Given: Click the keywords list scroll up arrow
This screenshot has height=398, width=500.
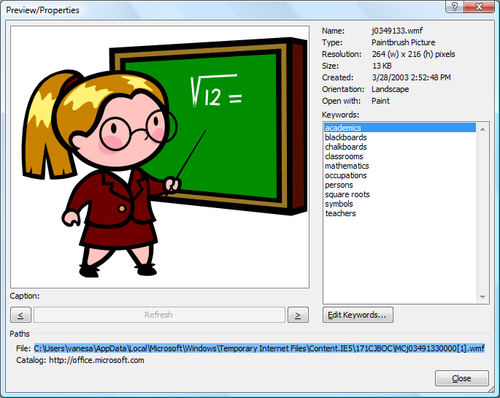Looking at the screenshot, I should pyautogui.click(x=482, y=129).
